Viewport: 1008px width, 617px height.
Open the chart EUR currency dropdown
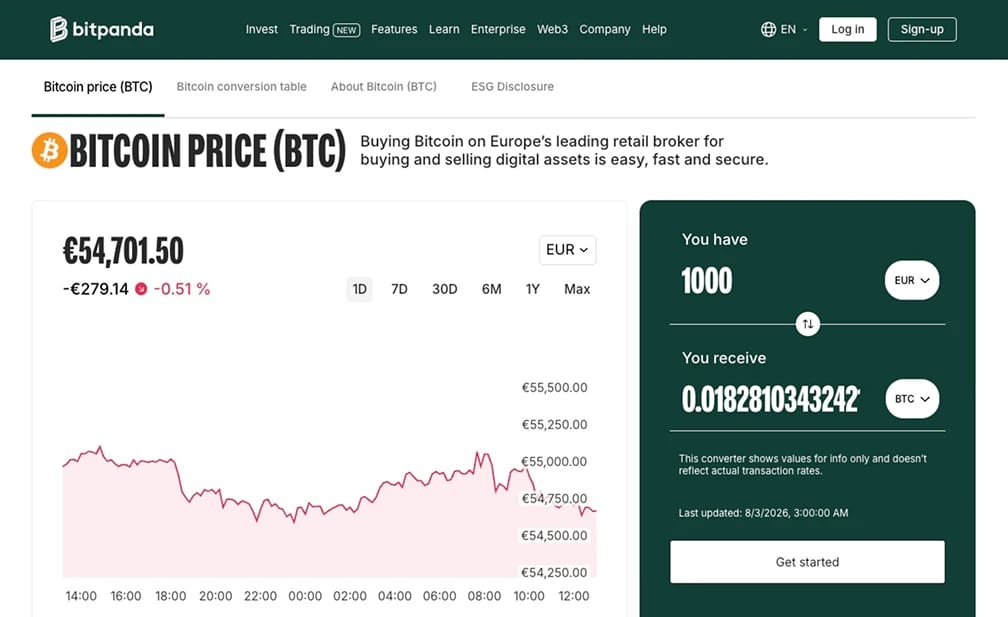(x=567, y=249)
